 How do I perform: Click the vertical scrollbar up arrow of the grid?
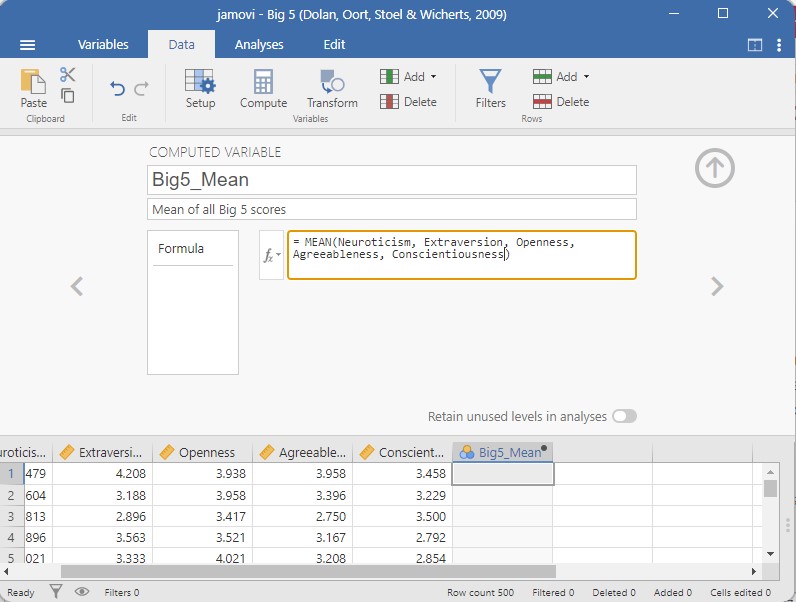(x=770, y=472)
